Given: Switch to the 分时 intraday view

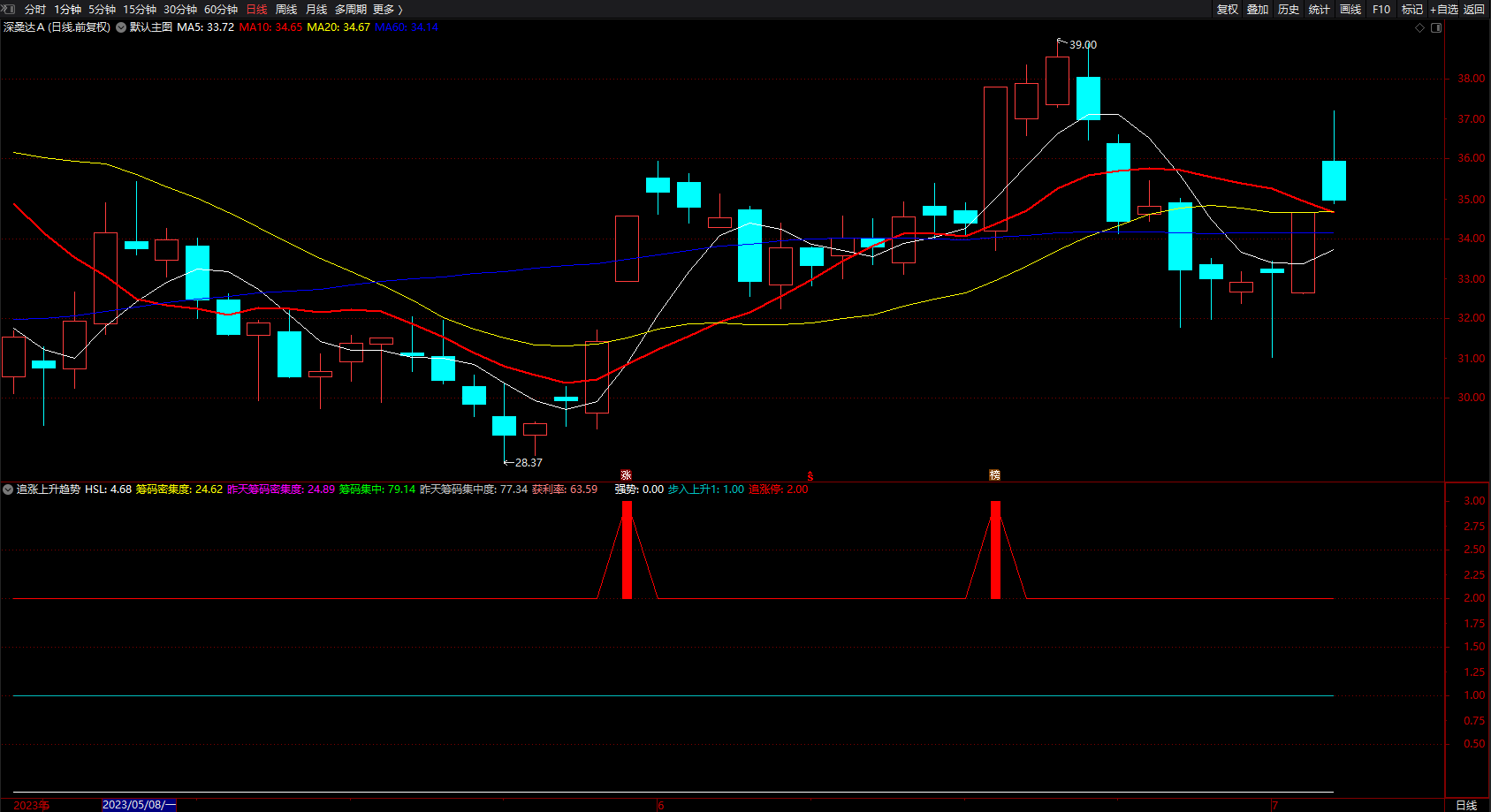Looking at the screenshot, I should coord(35,10).
